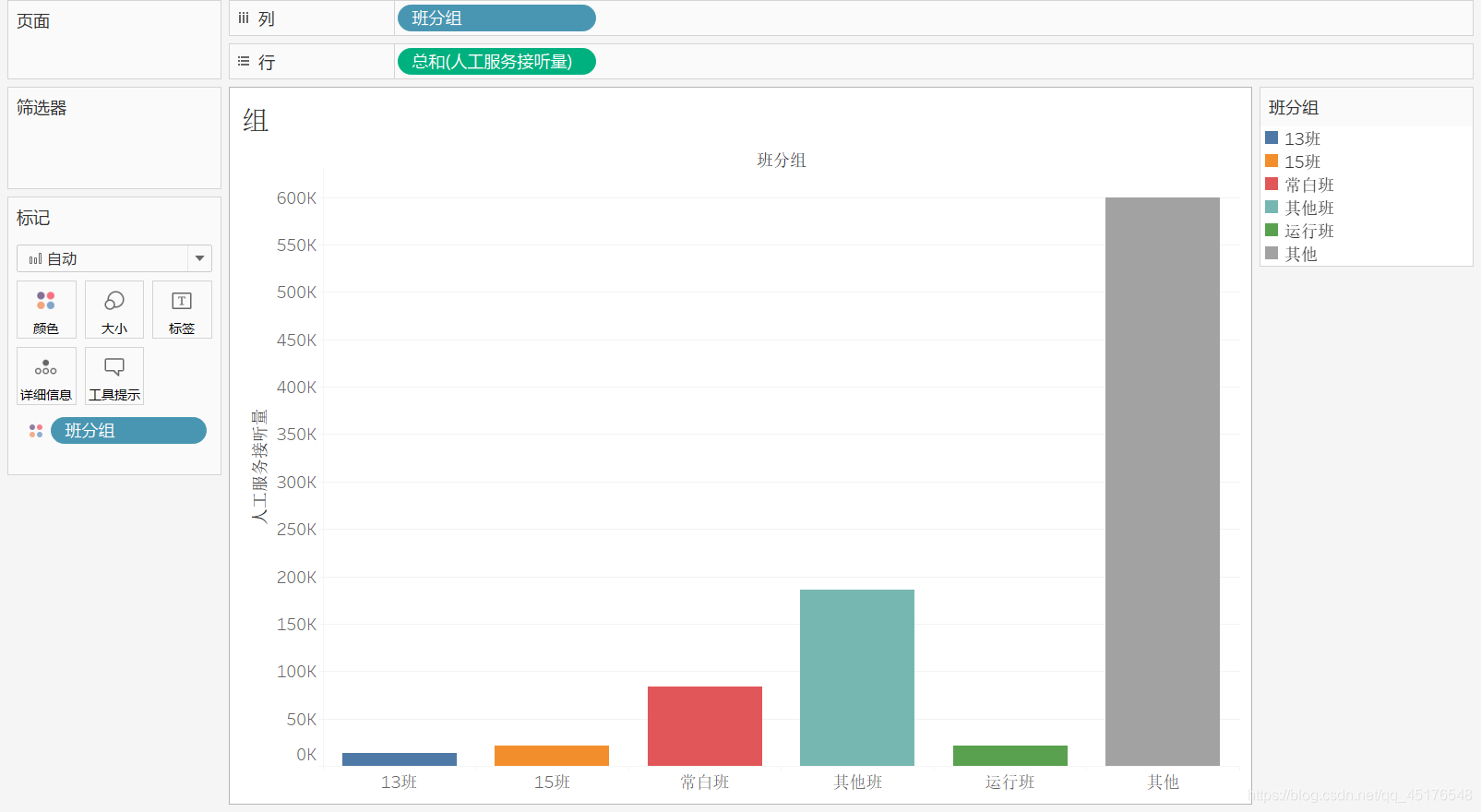Click the sheet title 组
The image size is (1481, 812).
point(256,121)
